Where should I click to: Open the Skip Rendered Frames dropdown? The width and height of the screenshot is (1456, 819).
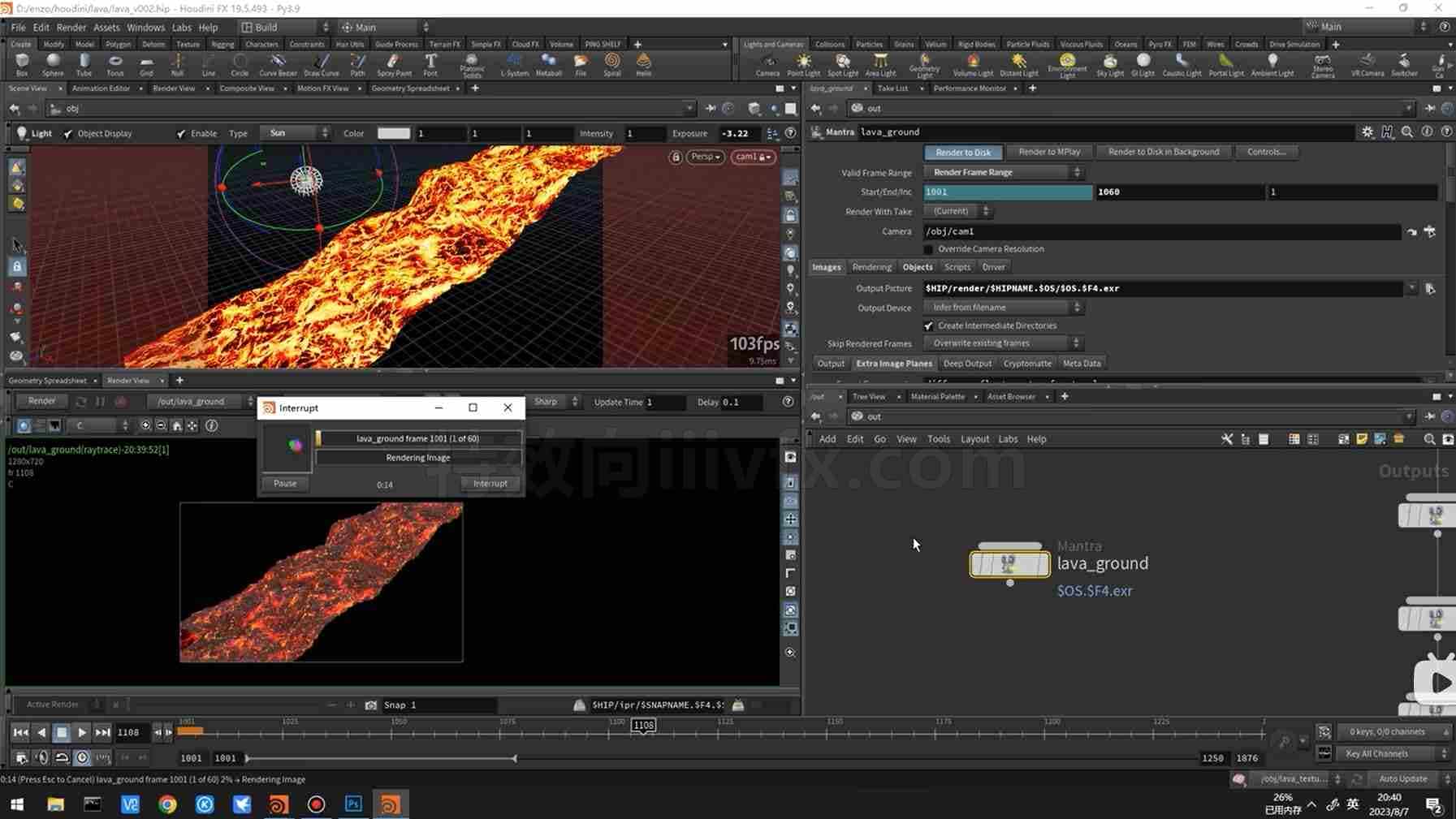[1004, 343]
